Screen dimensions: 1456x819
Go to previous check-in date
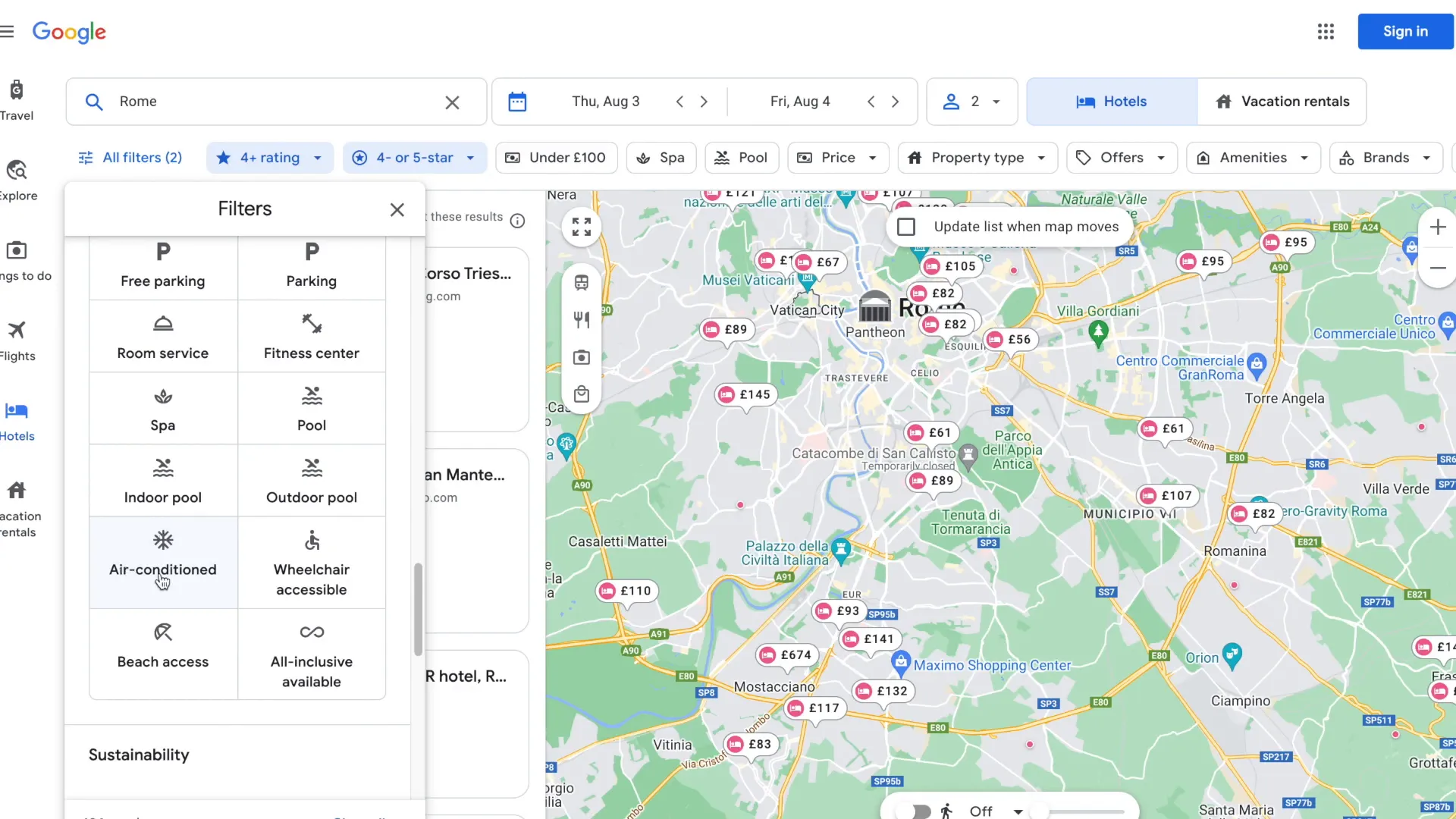679,102
